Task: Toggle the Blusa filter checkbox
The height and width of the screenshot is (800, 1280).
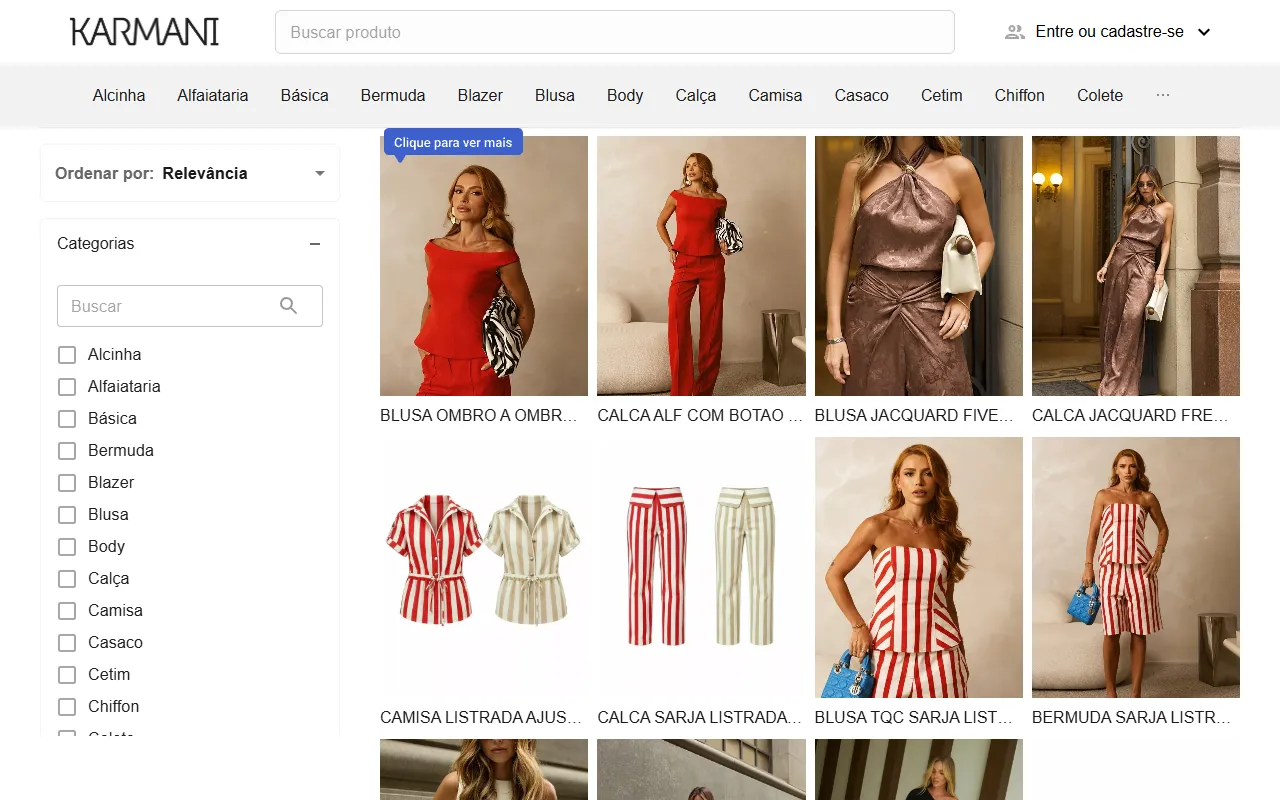Action: point(67,515)
